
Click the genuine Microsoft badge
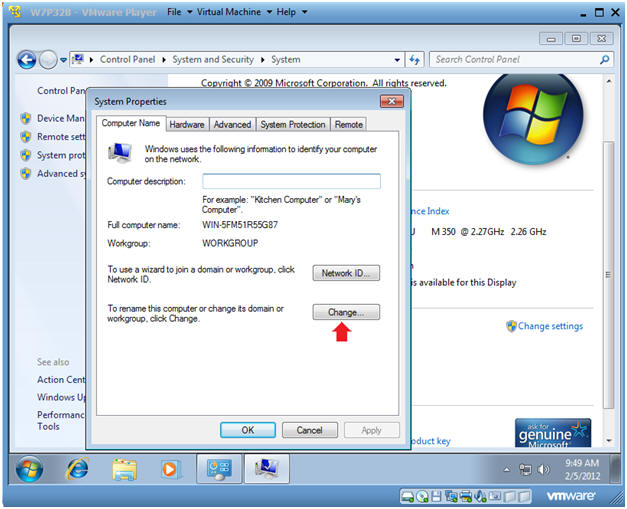[553, 433]
